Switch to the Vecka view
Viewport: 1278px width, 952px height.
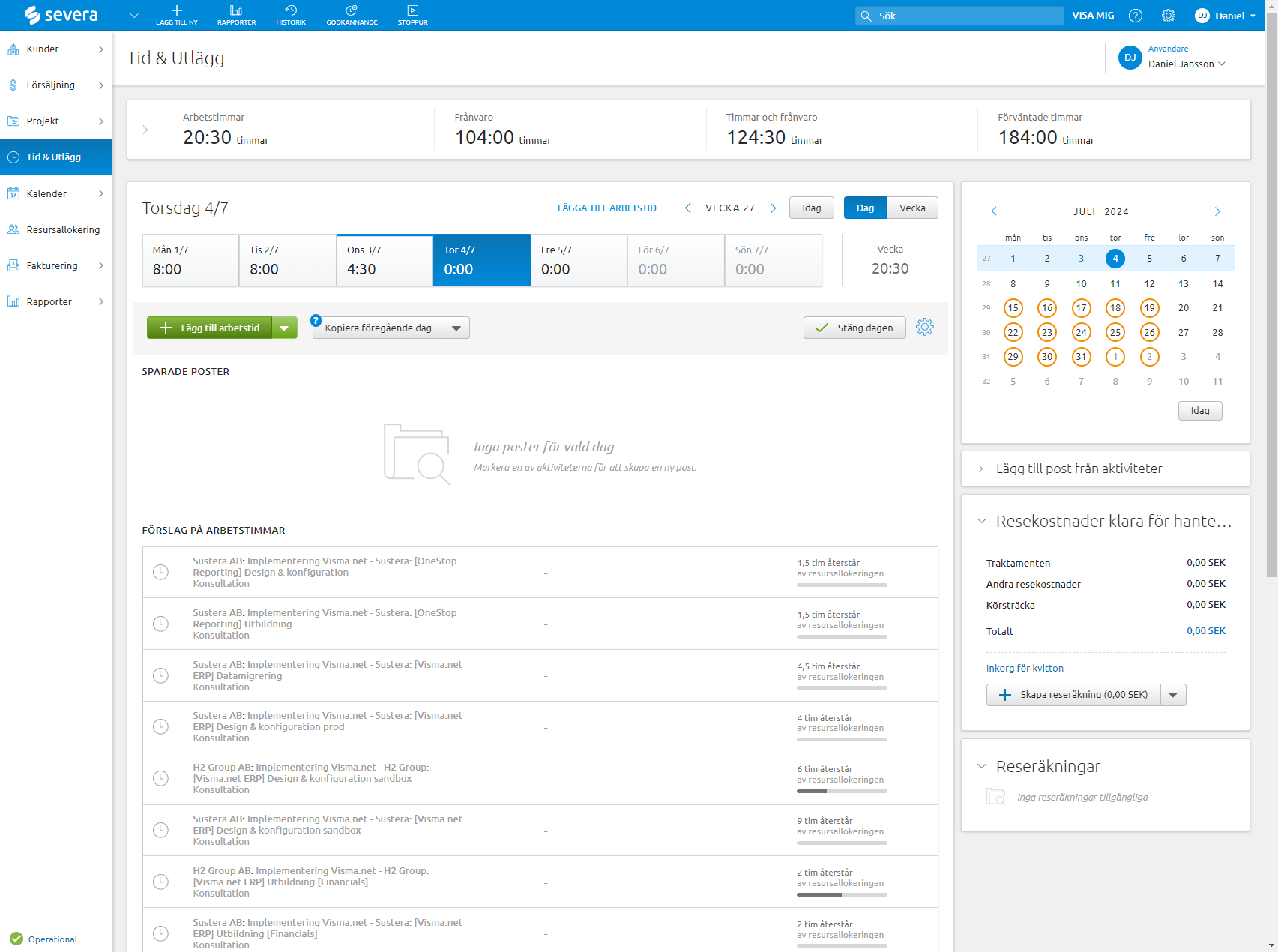click(912, 208)
